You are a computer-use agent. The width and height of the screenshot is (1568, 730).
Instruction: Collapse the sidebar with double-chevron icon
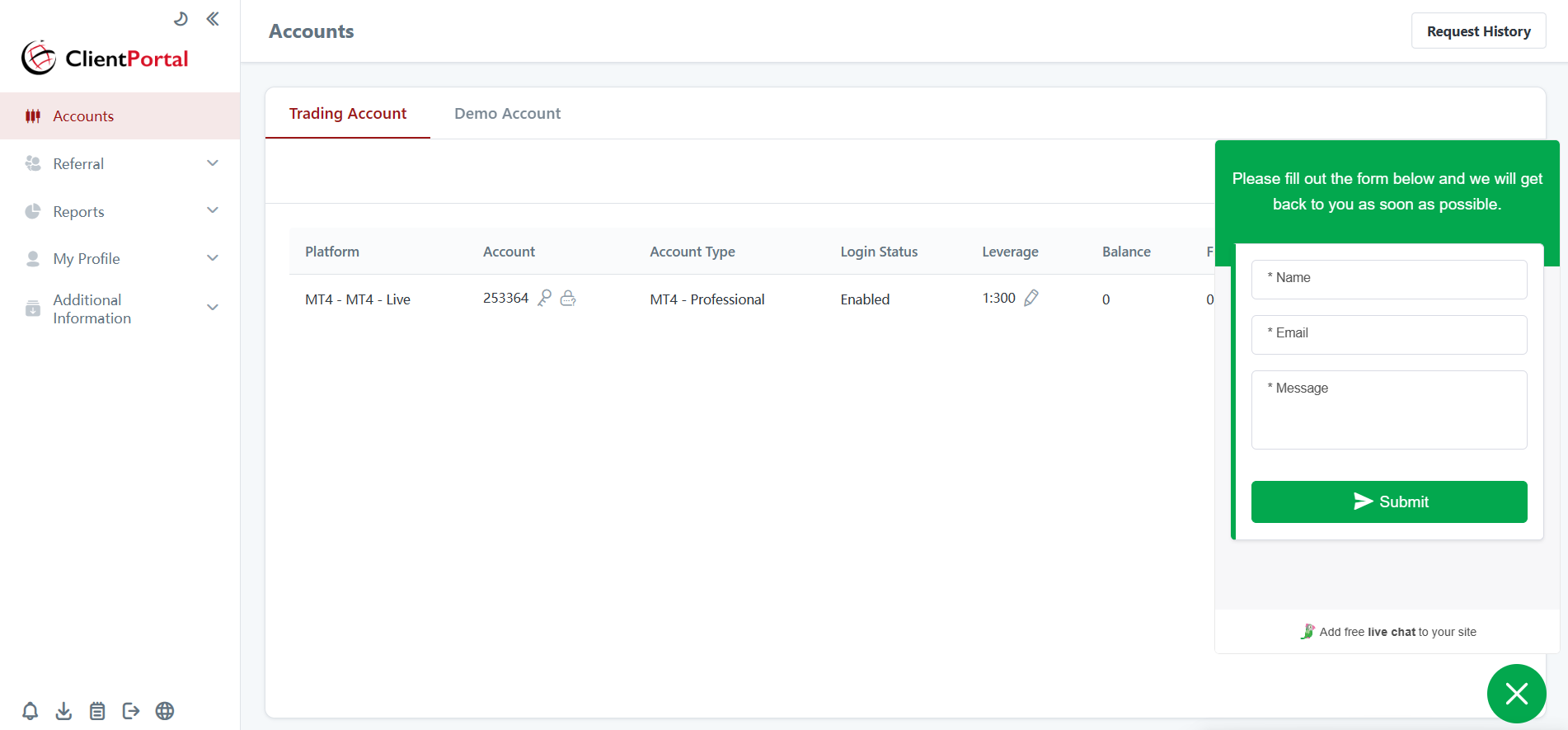click(213, 19)
